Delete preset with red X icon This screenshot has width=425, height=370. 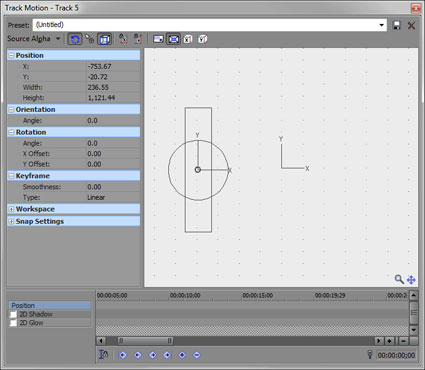coord(411,25)
